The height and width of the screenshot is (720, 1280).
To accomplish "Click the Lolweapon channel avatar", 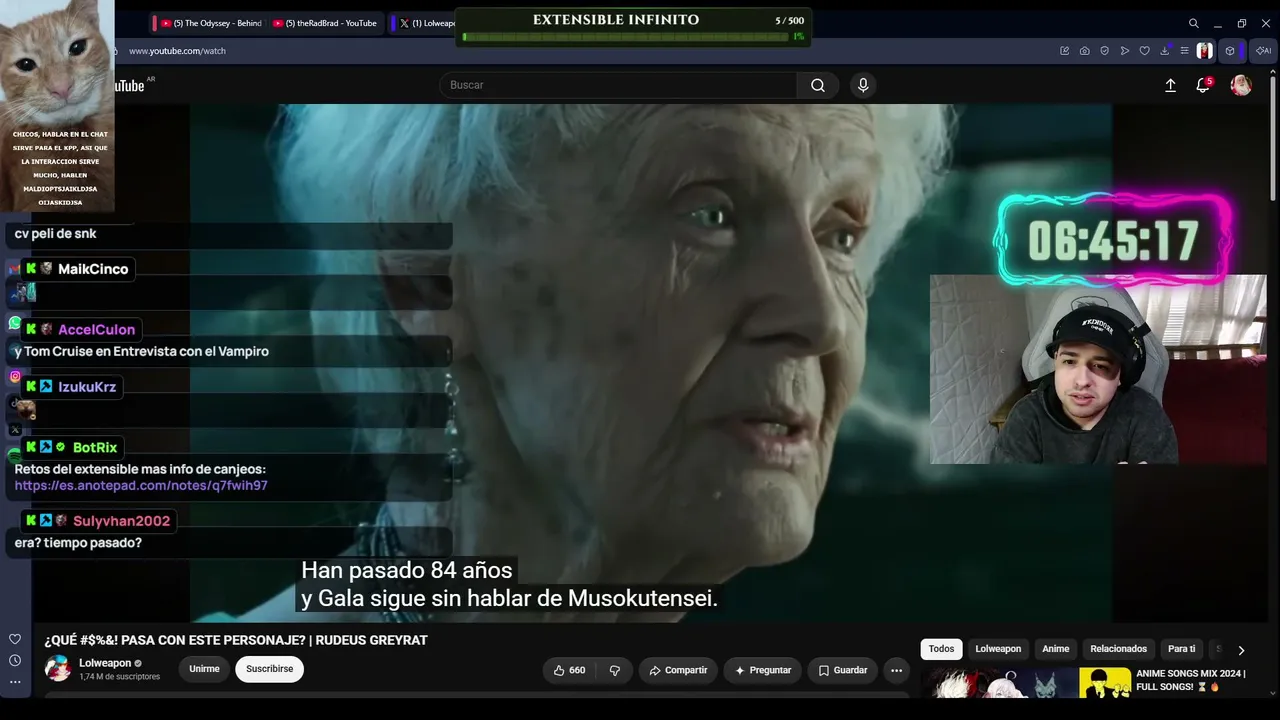I will click(58, 669).
